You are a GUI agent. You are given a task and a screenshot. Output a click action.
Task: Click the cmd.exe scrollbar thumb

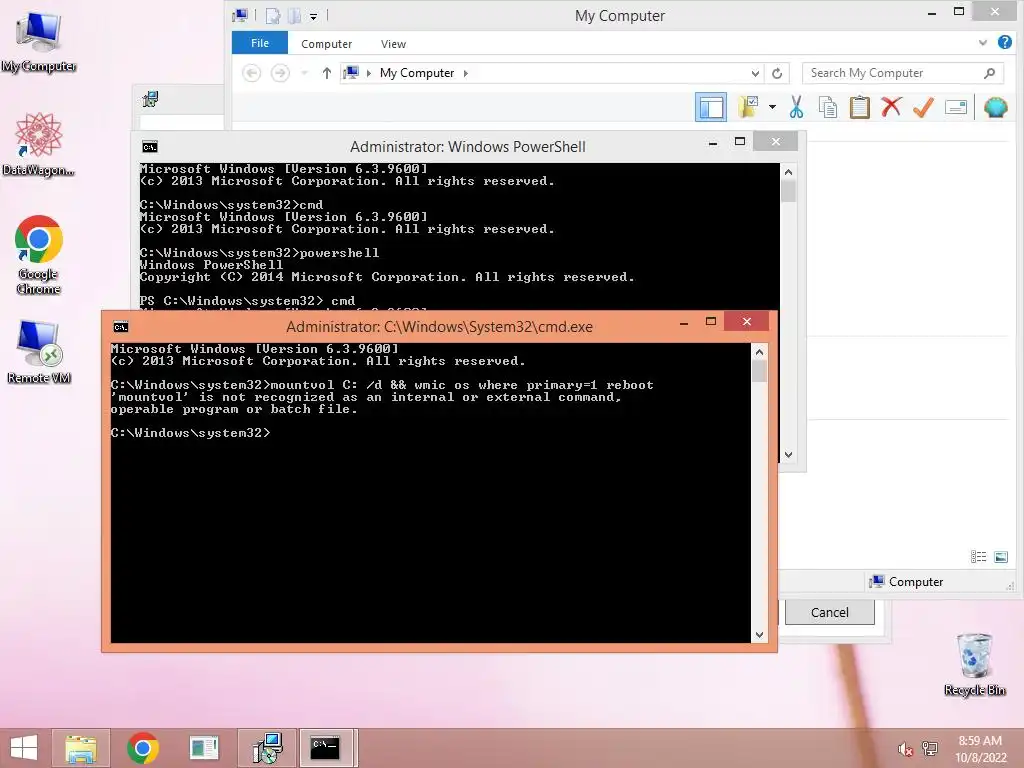coord(759,371)
